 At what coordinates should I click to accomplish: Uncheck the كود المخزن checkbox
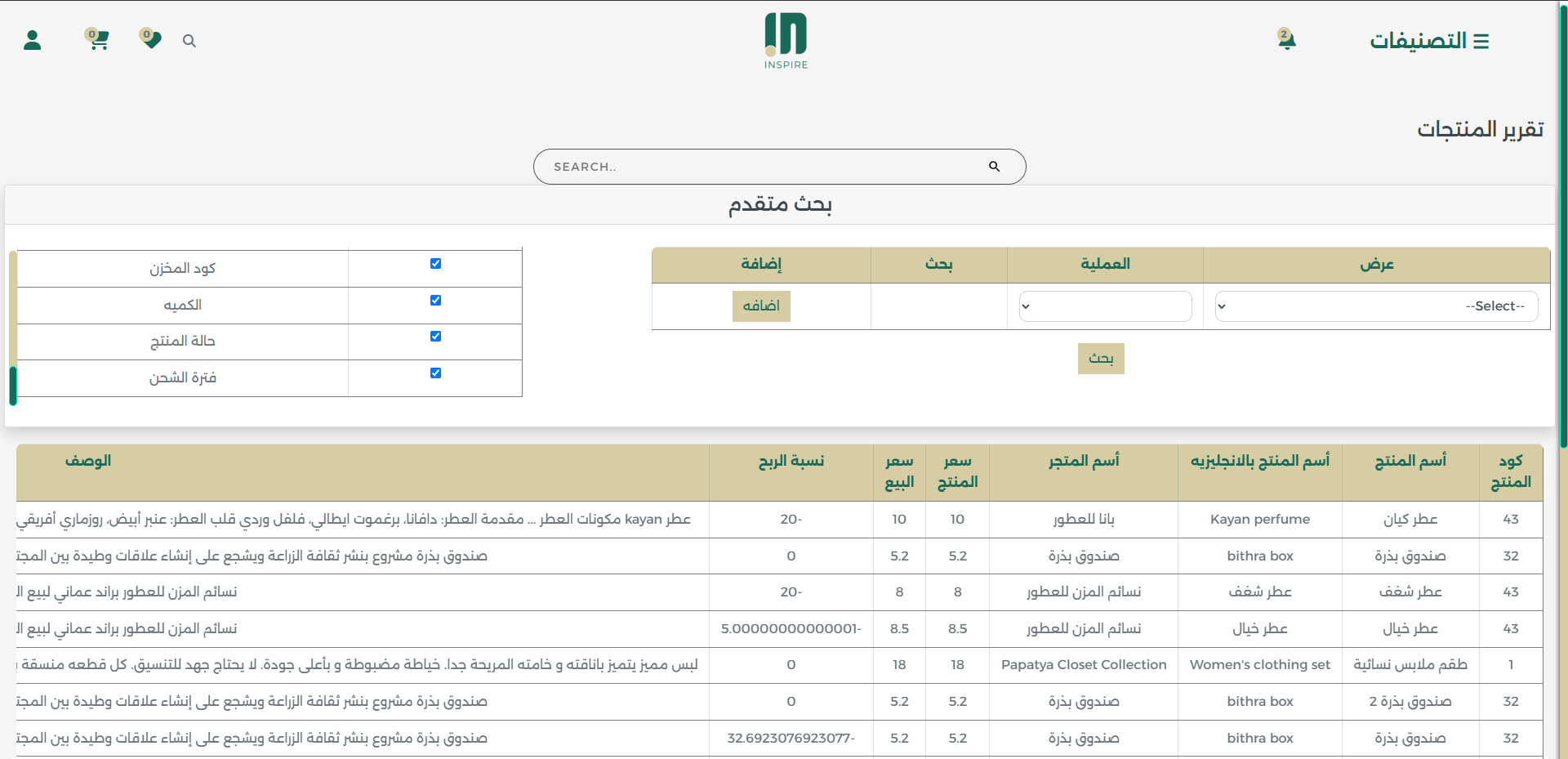(x=435, y=264)
